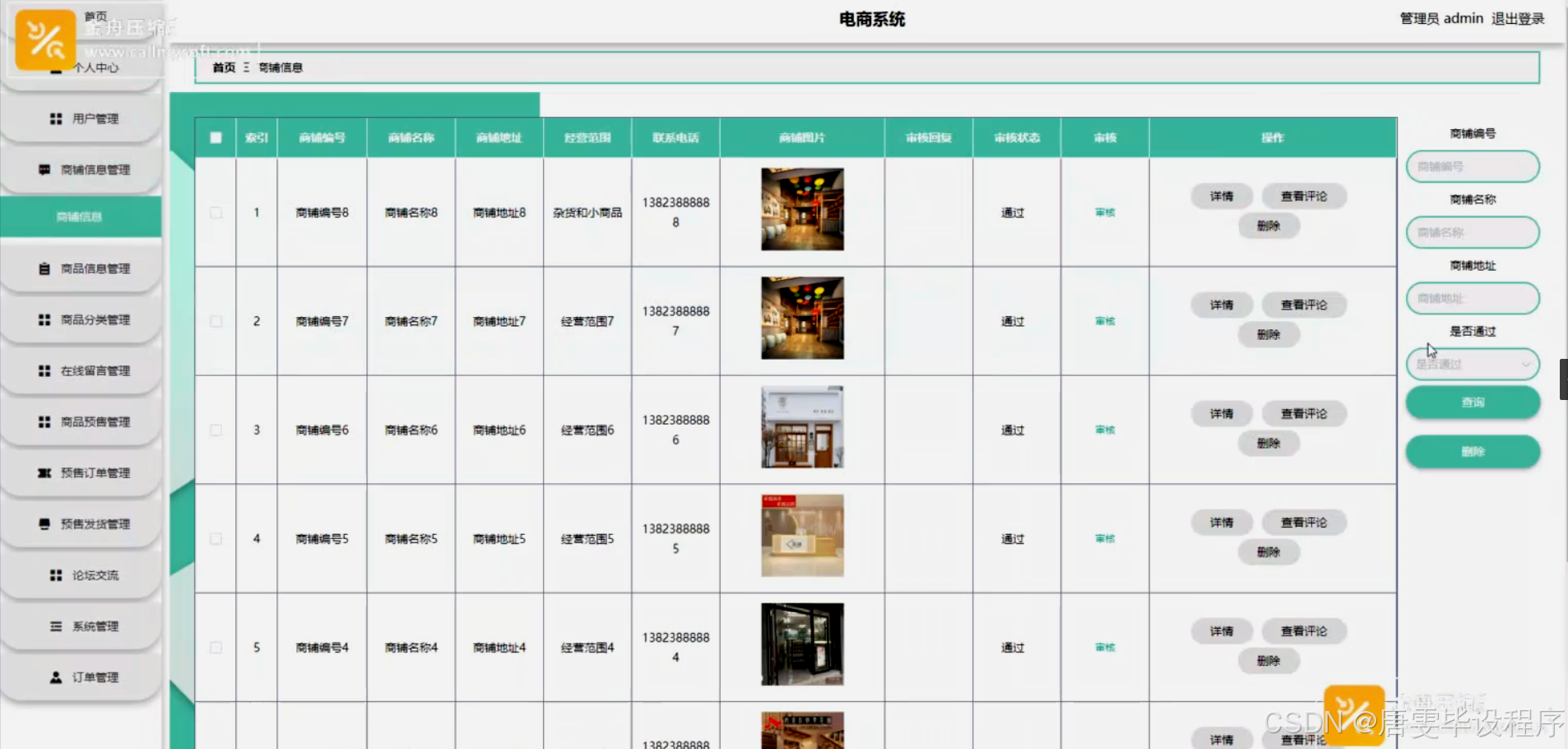Click 审核 link for 商铺编号7
1568x749 pixels.
(x=1105, y=321)
